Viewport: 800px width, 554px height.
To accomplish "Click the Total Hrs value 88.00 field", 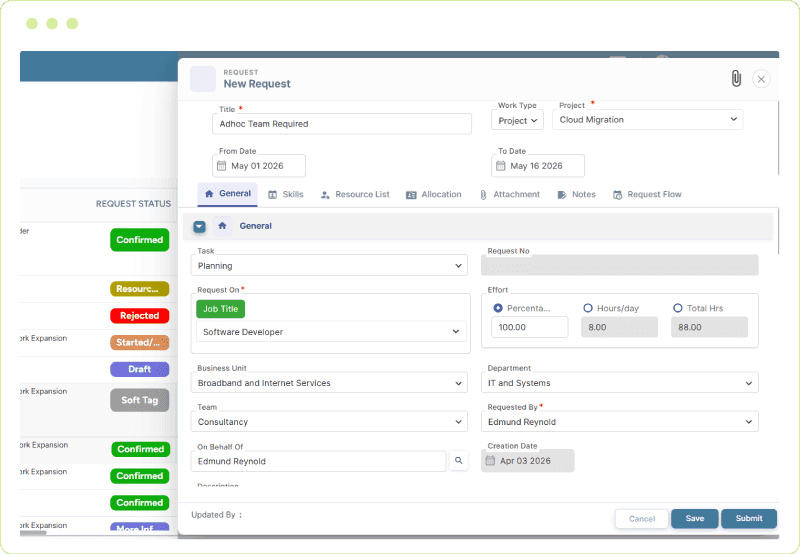I will coord(709,327).
